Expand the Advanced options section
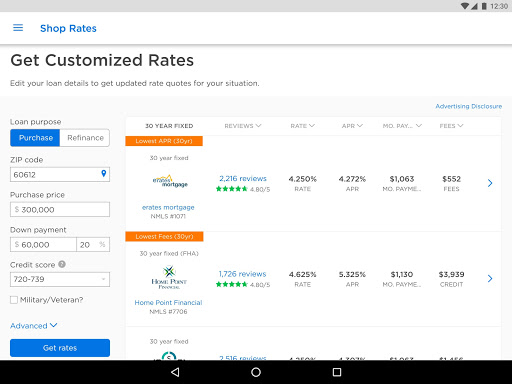Viewport: 512px width, 384px height. click(34, 326)
